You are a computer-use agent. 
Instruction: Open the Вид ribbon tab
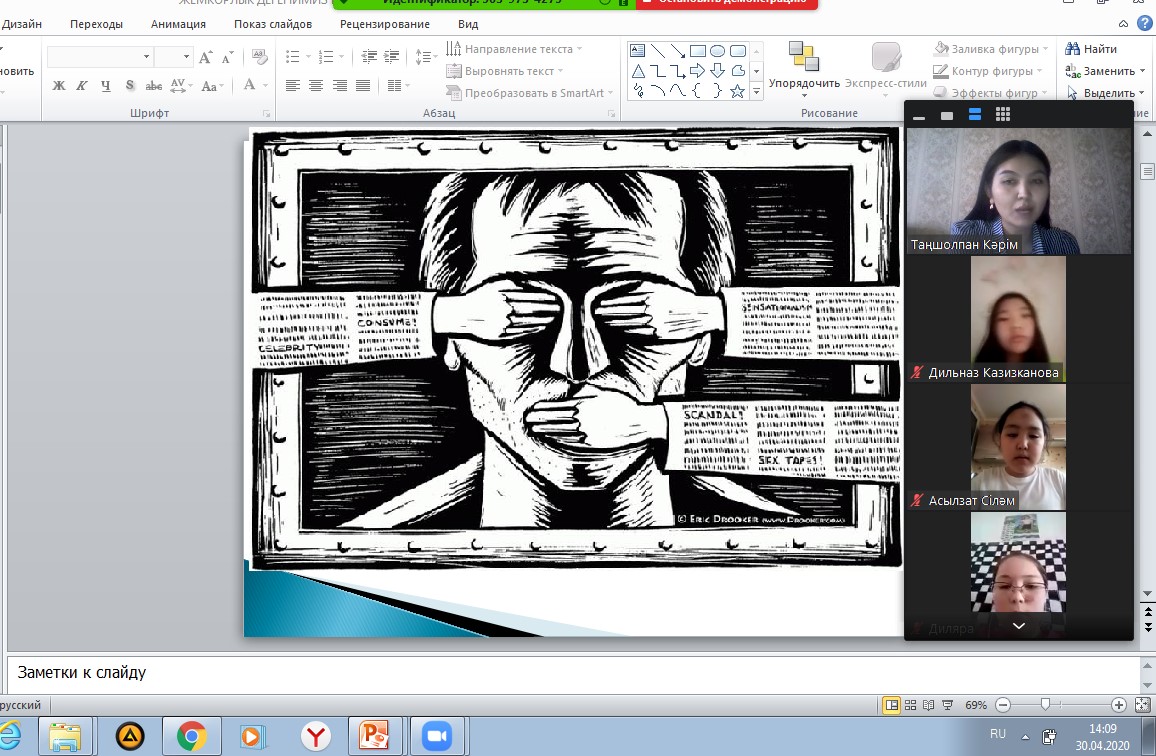point(468,24)
